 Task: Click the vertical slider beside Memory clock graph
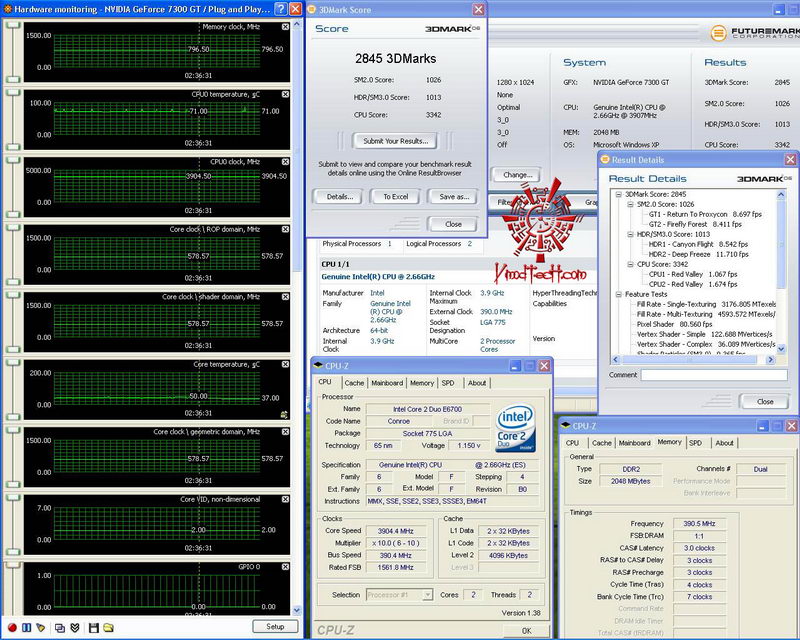pyautogui.click(x=13, y=51)
